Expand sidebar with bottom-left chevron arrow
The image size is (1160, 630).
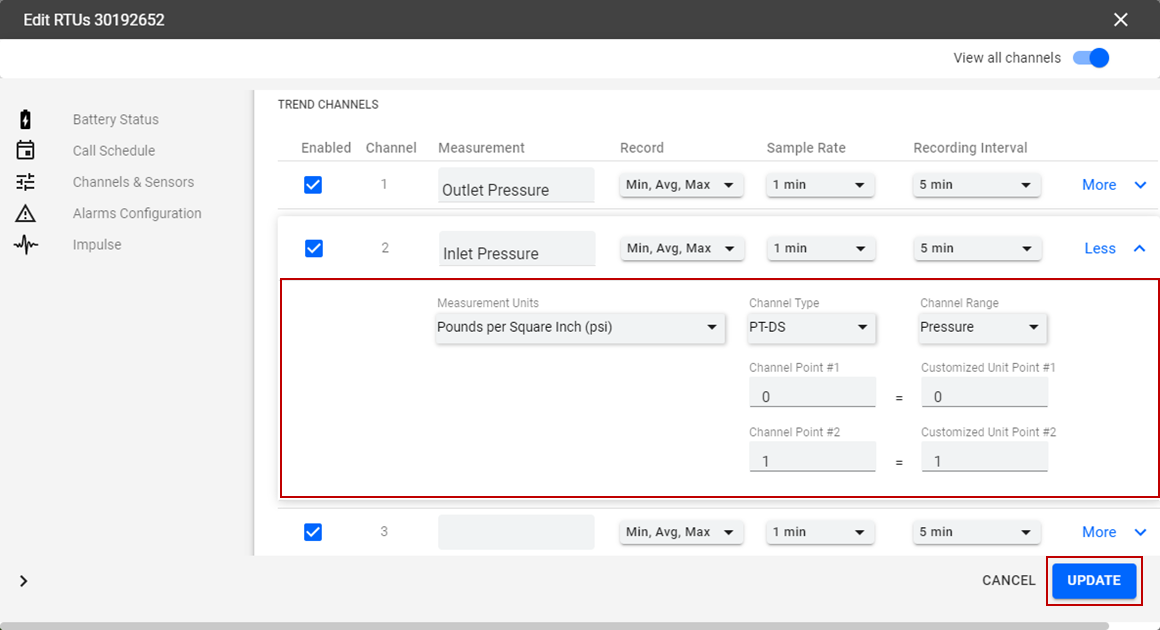tap(24, 581)
